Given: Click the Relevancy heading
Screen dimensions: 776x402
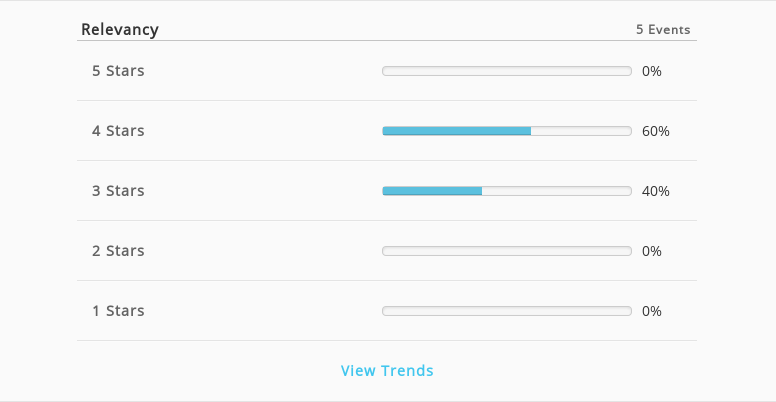Looking at the screenshot, I should click(x=120, y=29).
